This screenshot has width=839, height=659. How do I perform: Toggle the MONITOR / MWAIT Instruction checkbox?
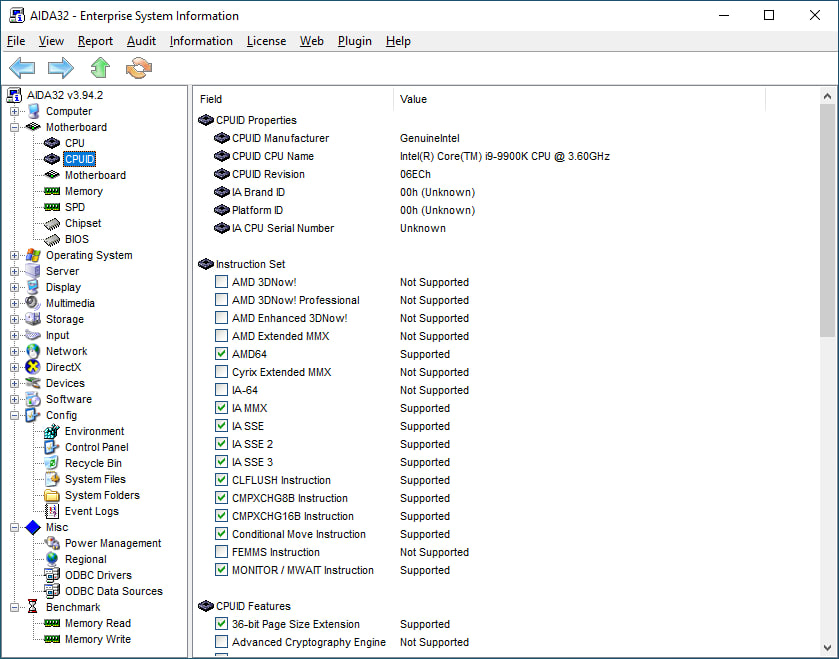pyautogui.click(x=221, y=570)
